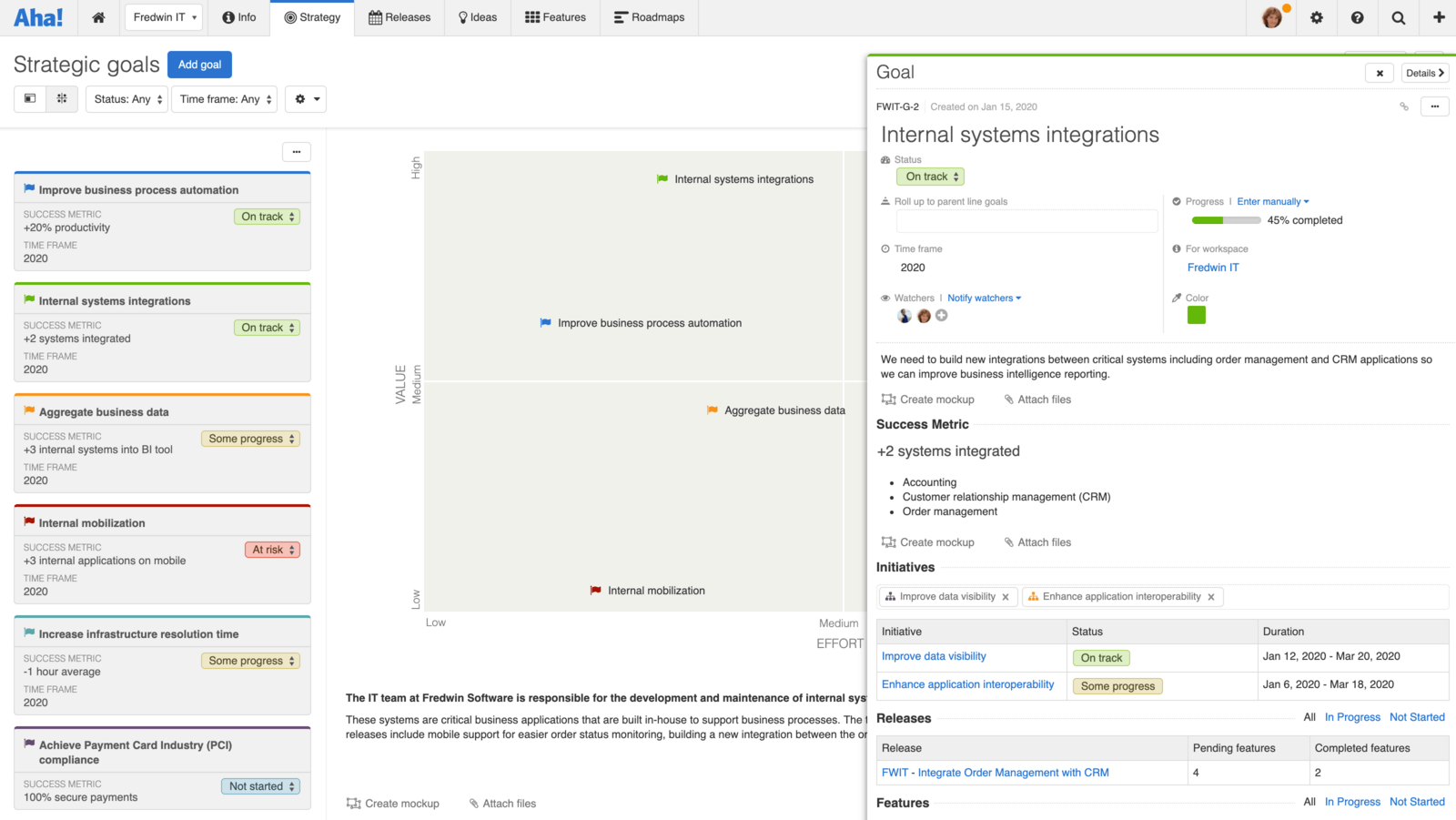Open the Status: Any filter dropdown

point(128,99)
